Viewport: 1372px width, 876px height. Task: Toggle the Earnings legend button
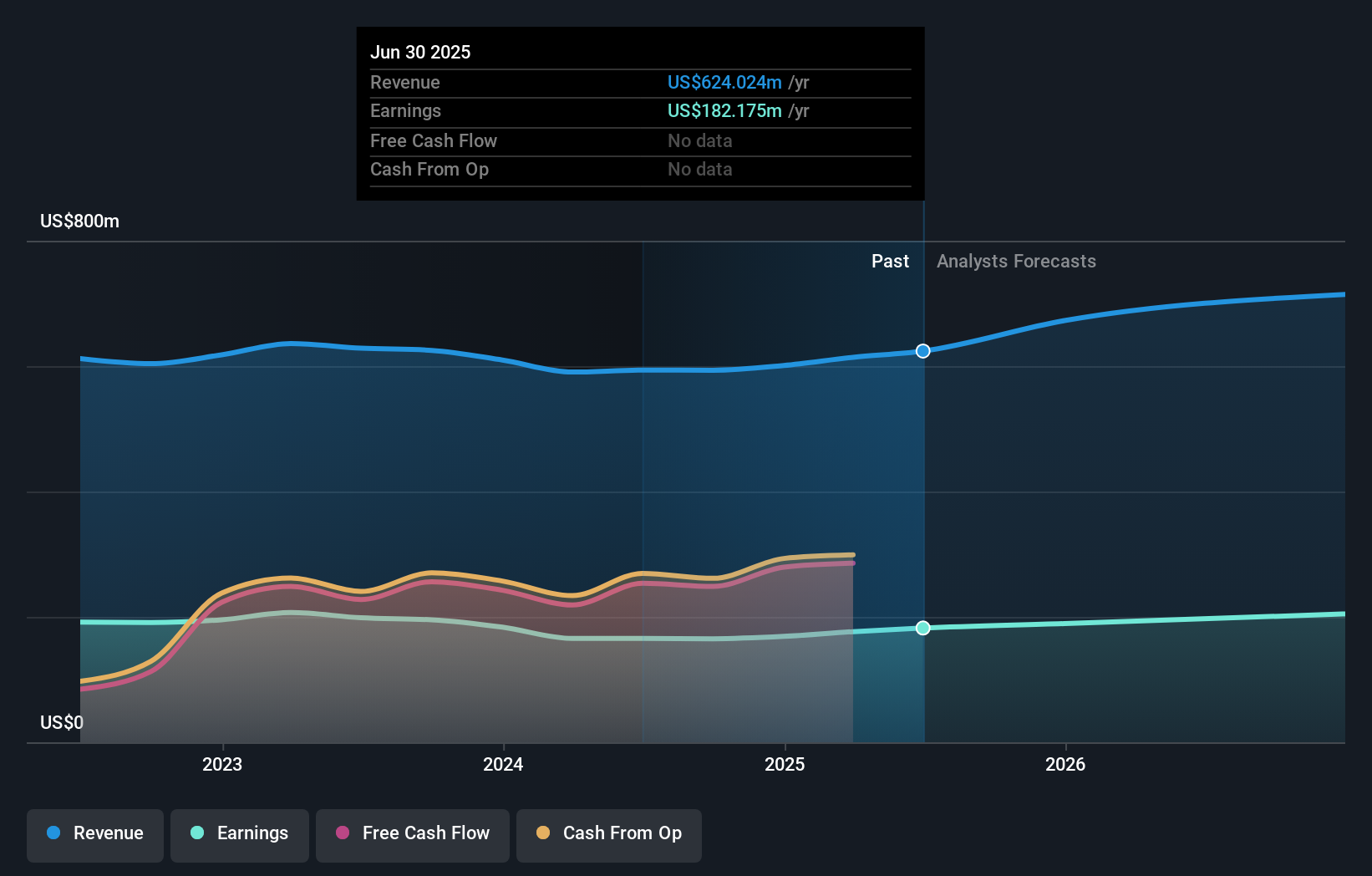pos(240,835)
